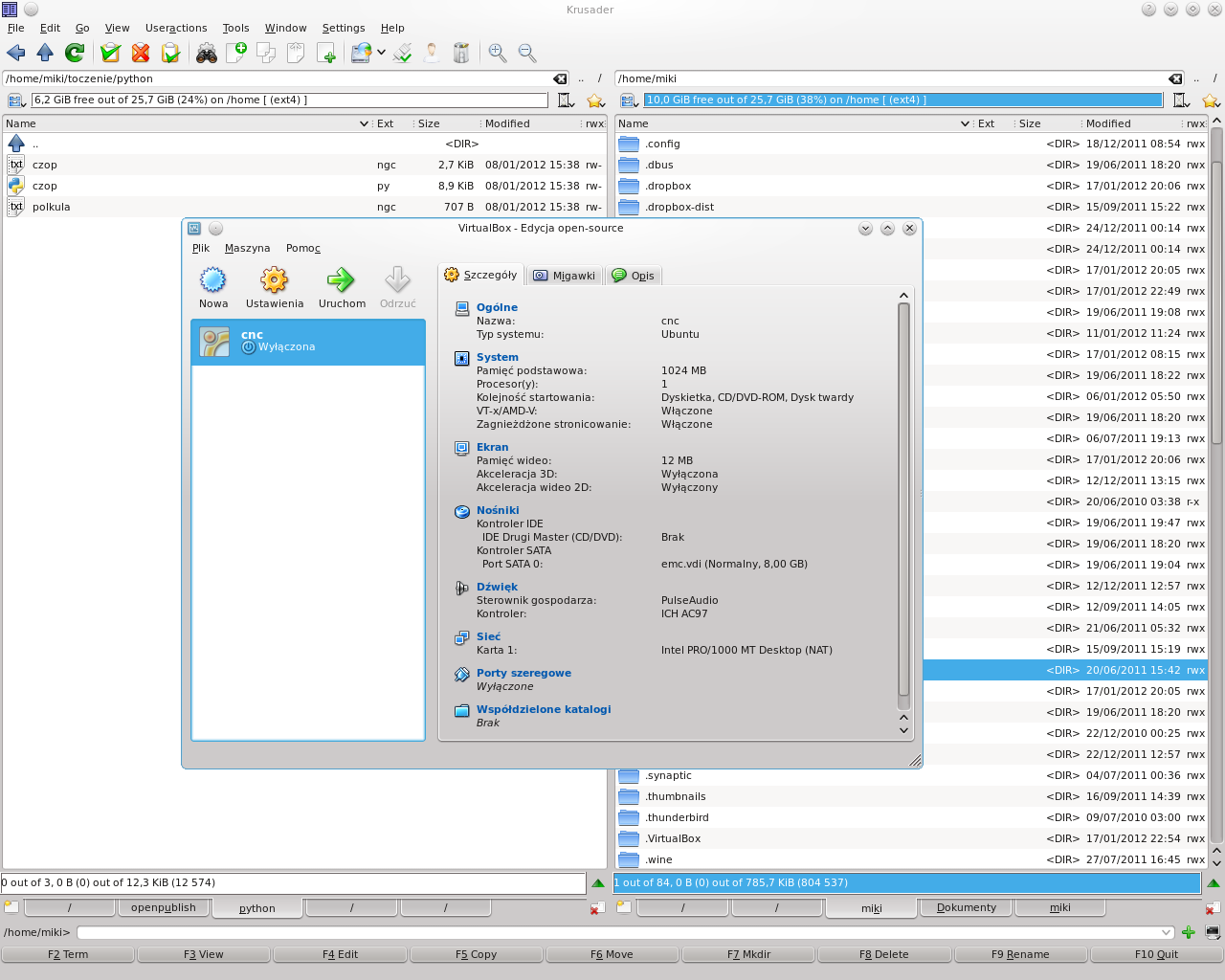
Task: Click the user avatar toolbar icon
Action: [433, 53]
